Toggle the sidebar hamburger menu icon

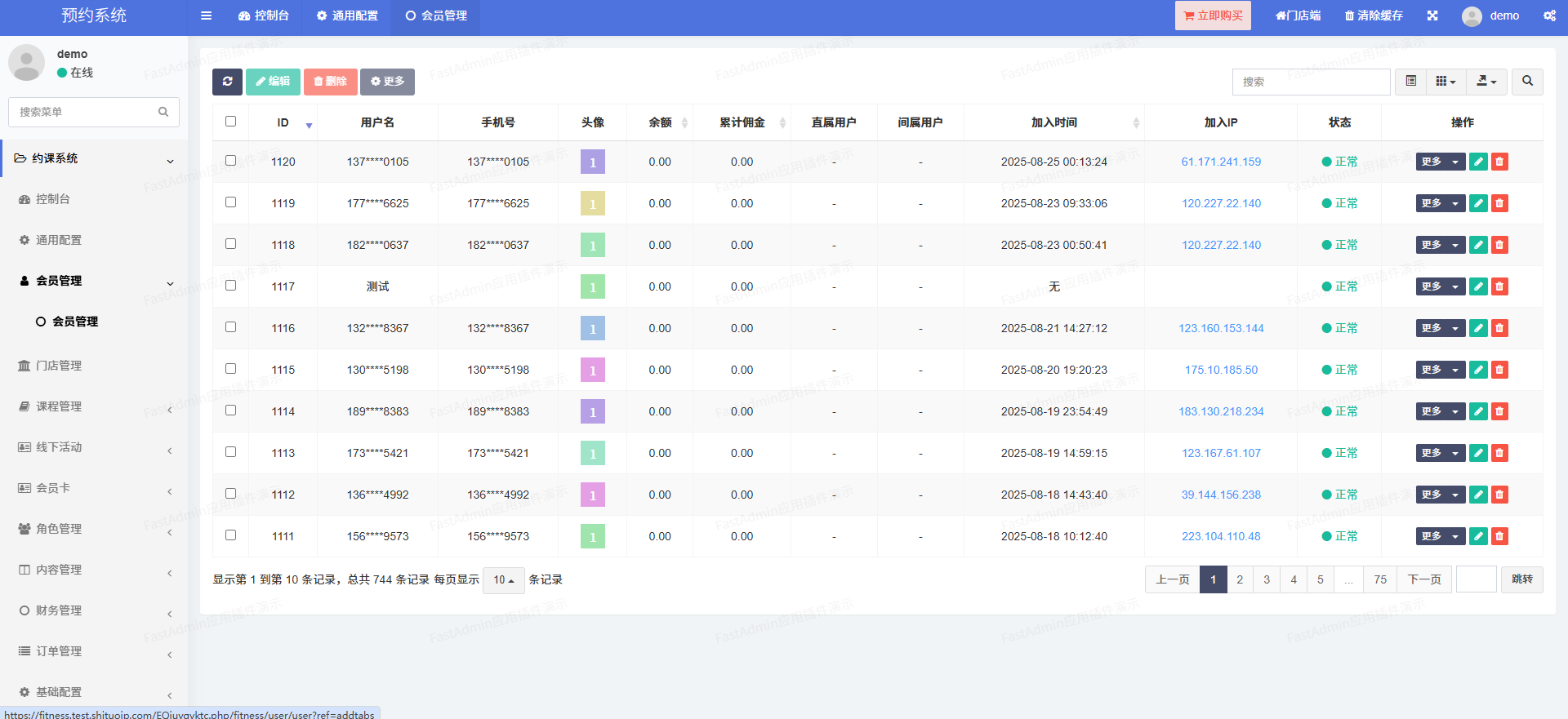point(206,16)
